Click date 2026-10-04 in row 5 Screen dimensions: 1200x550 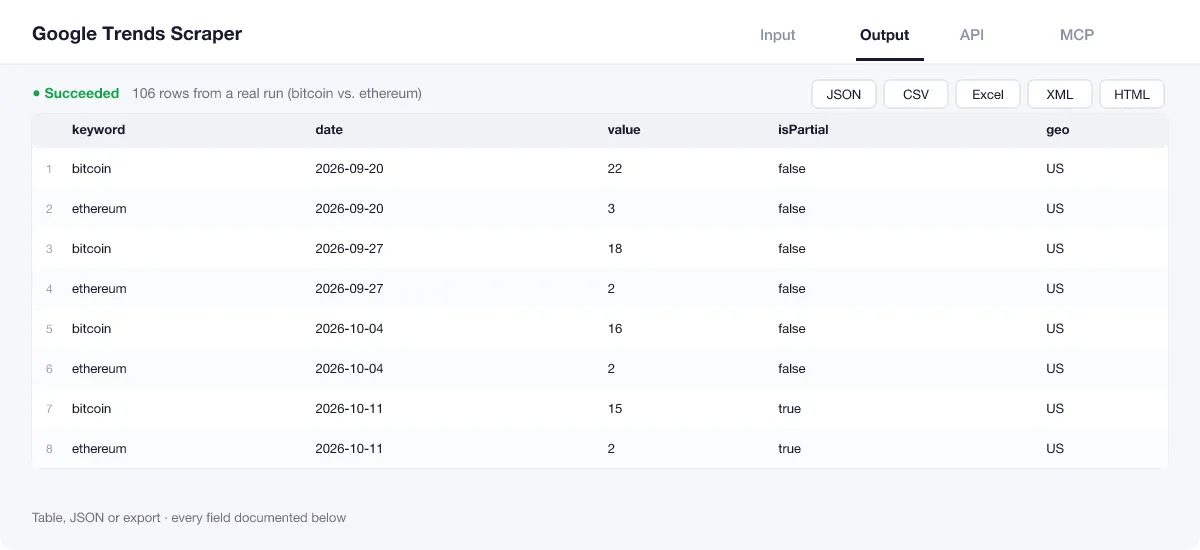coord(349,329)
